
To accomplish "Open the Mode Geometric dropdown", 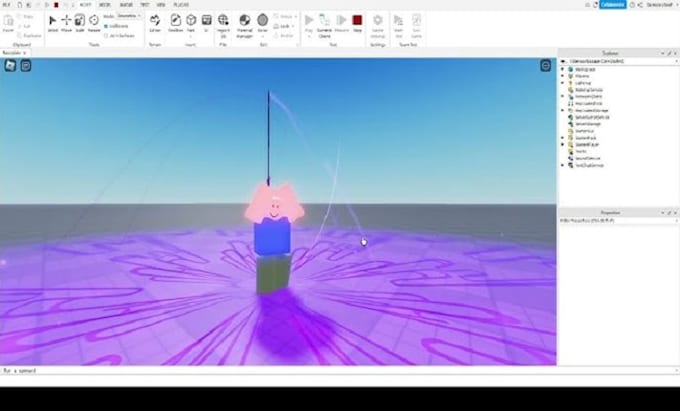I will (129, 16).
